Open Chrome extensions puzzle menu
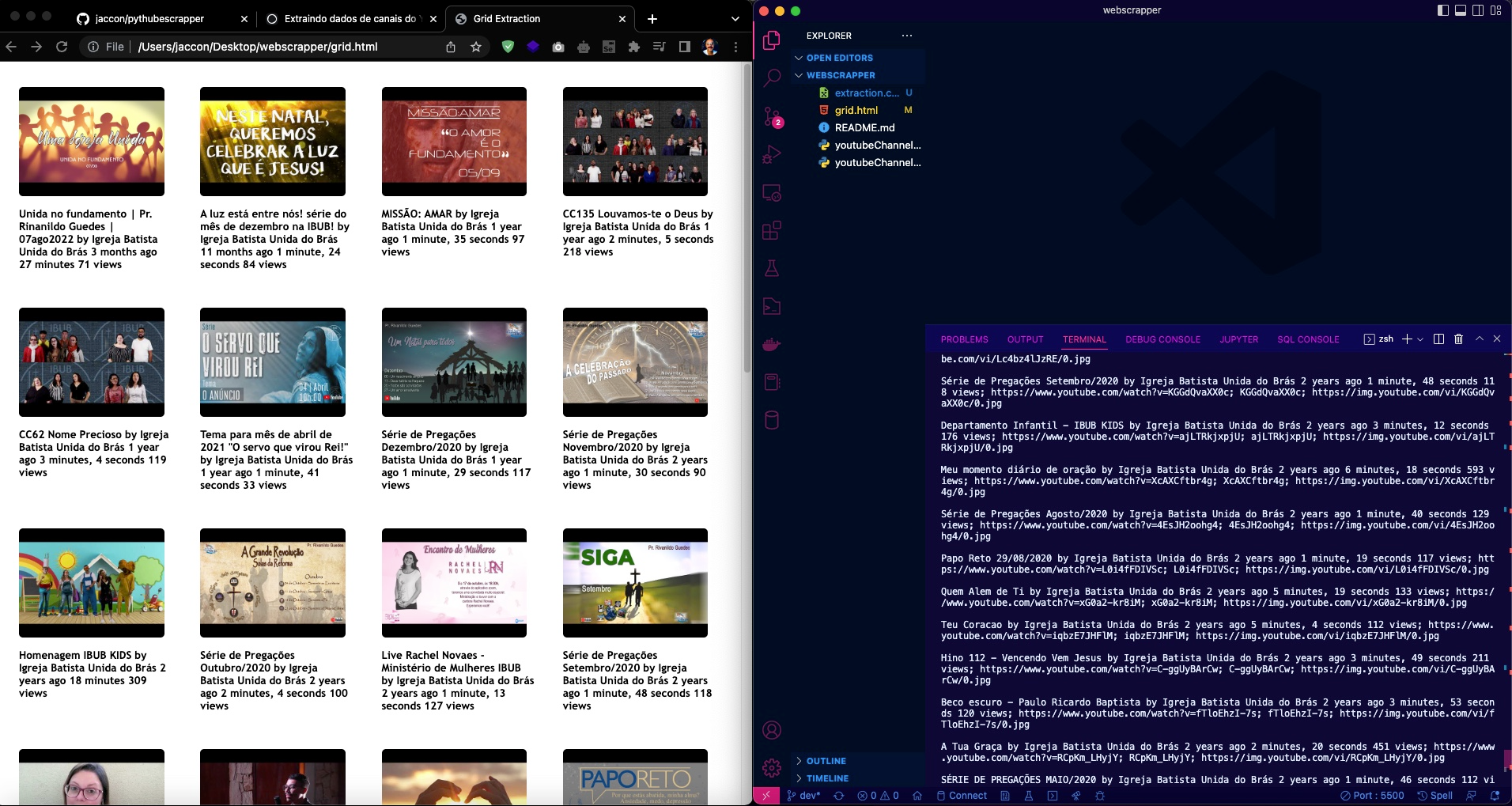Screen dimensions: 1512x806 coord(634,47)
